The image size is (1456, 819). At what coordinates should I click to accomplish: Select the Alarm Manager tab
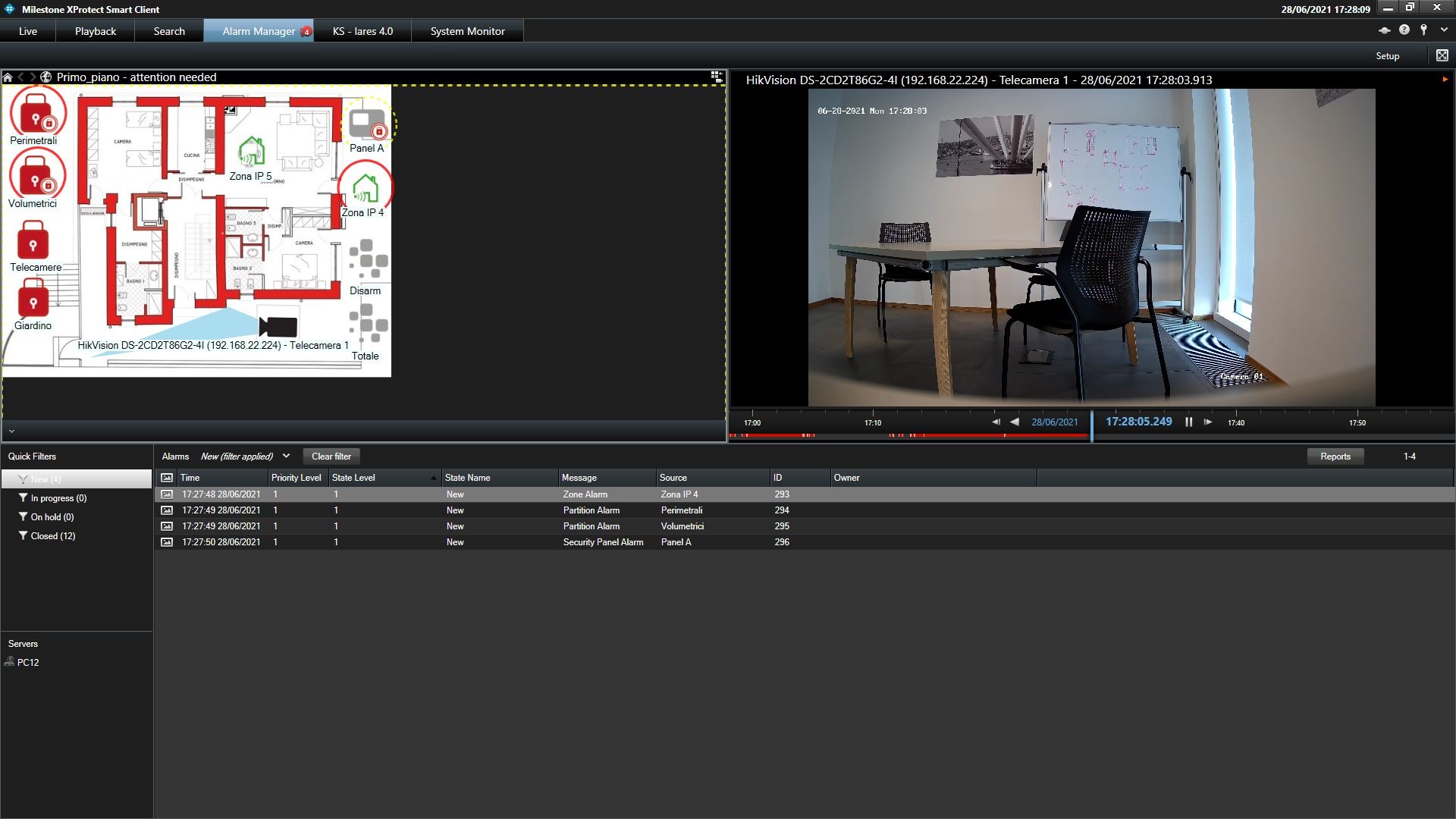pos(259,31)
